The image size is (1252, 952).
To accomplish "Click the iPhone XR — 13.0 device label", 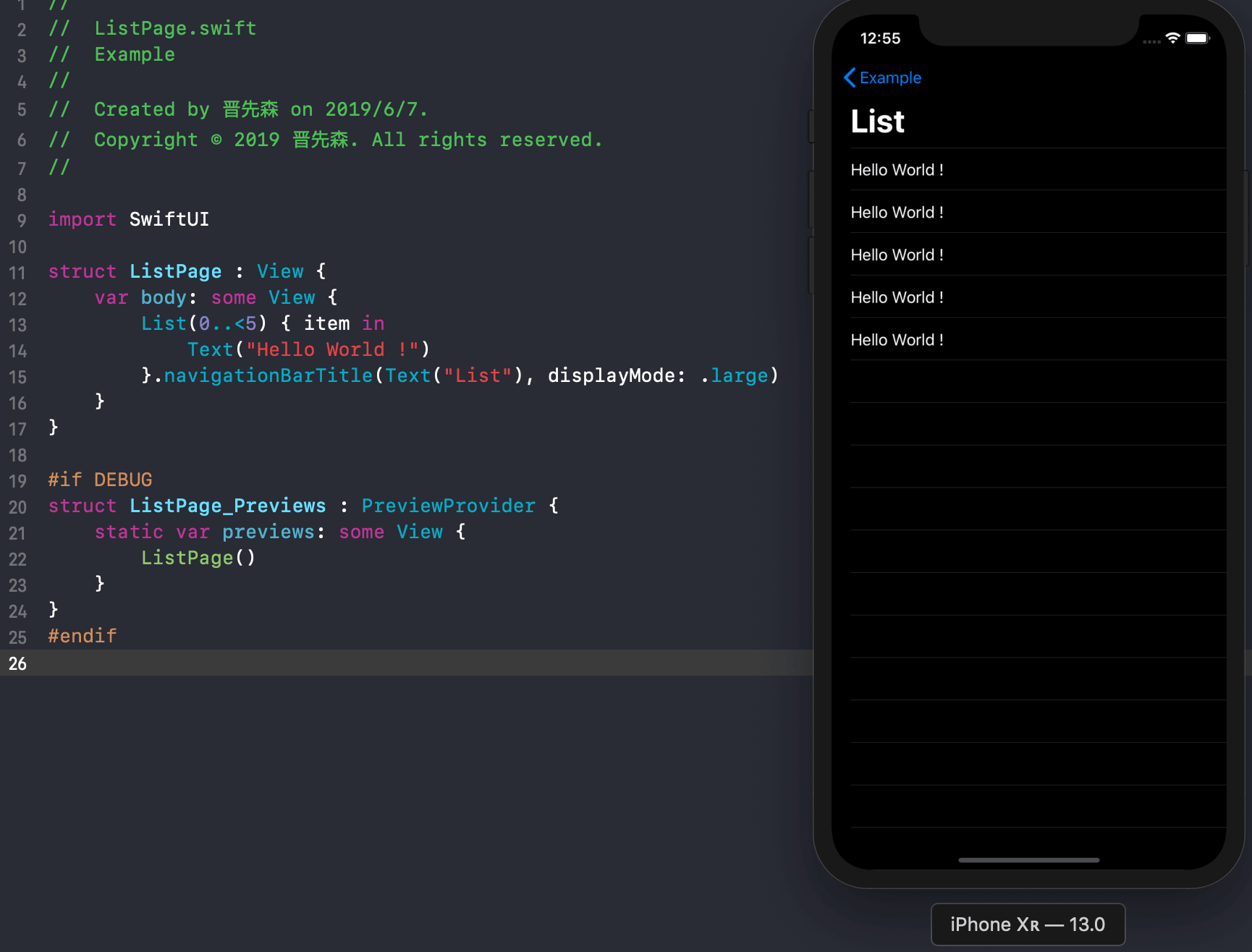I will pyautogui.click(x=1027, y=924).
